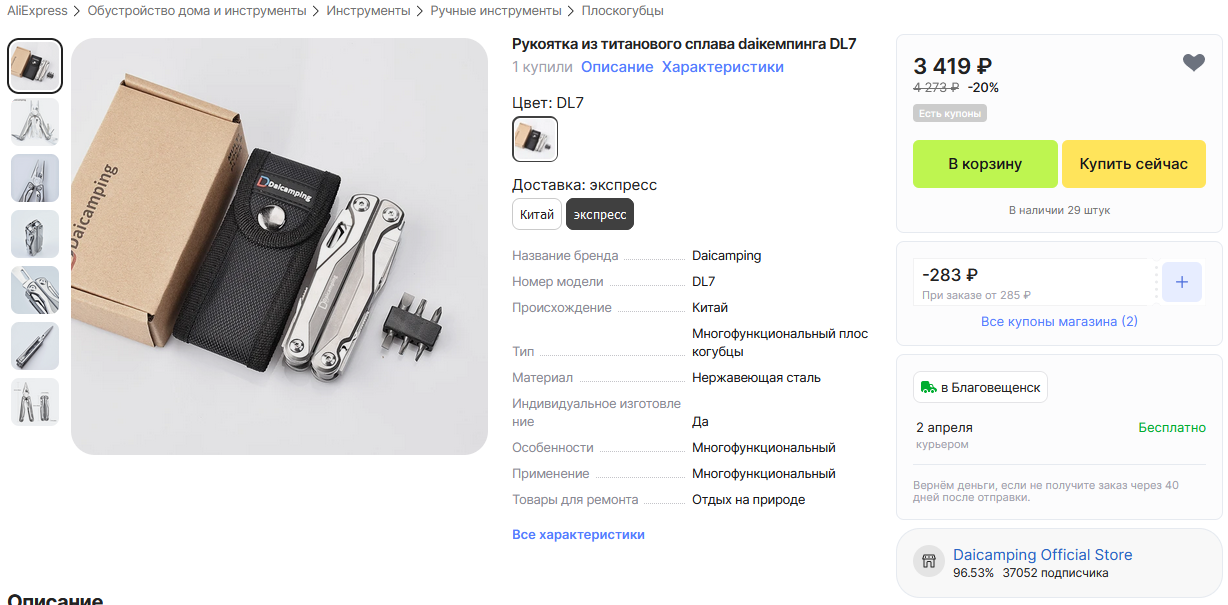The width and height of the screenshot is (1228, 605).
Task: Change delivery city в Благовещенск
Action: pyautogui.click(x=980, y=387)
